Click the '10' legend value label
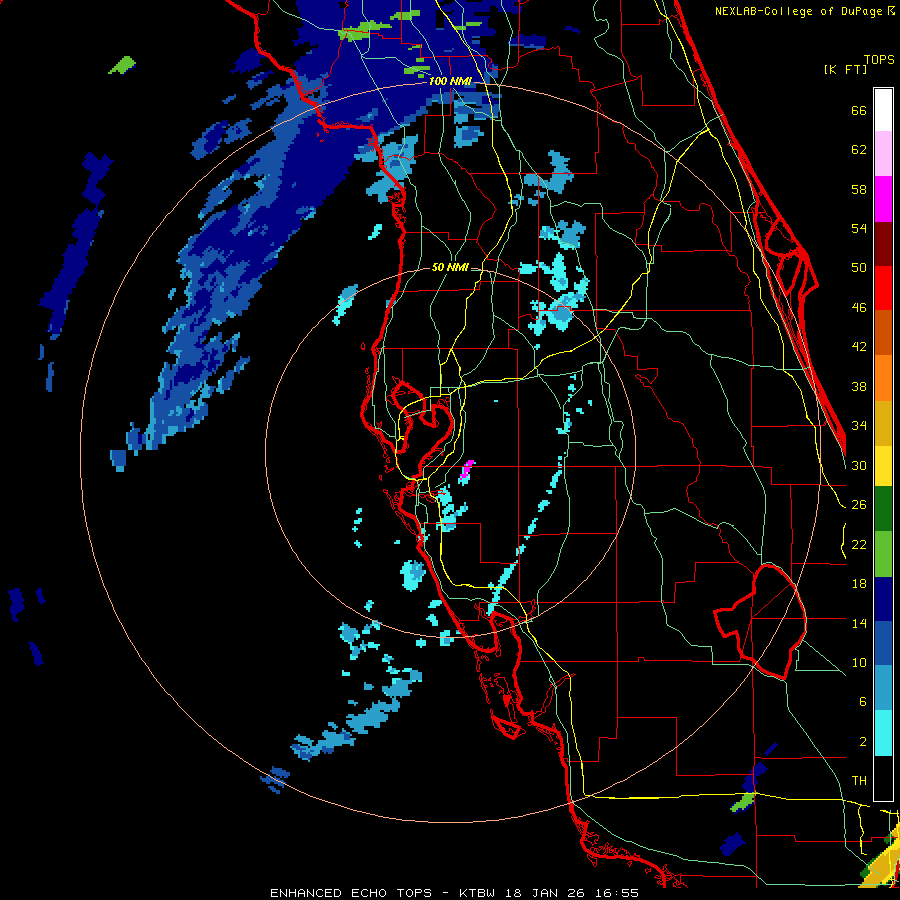This screenshot has width=900, height=900. 859,662
